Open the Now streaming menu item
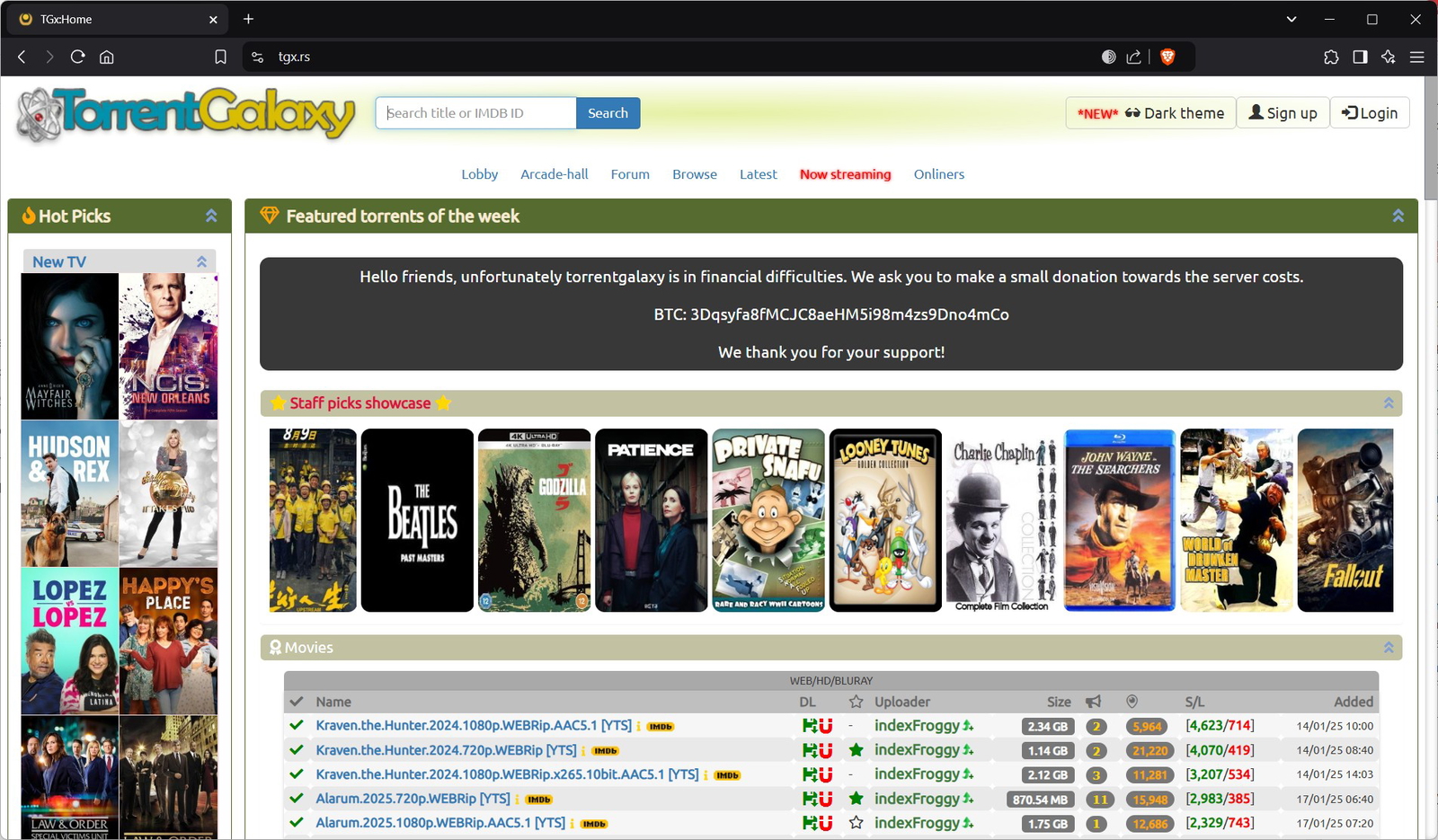The height and width of the screenshot is (840, 1438). [845, 173]
